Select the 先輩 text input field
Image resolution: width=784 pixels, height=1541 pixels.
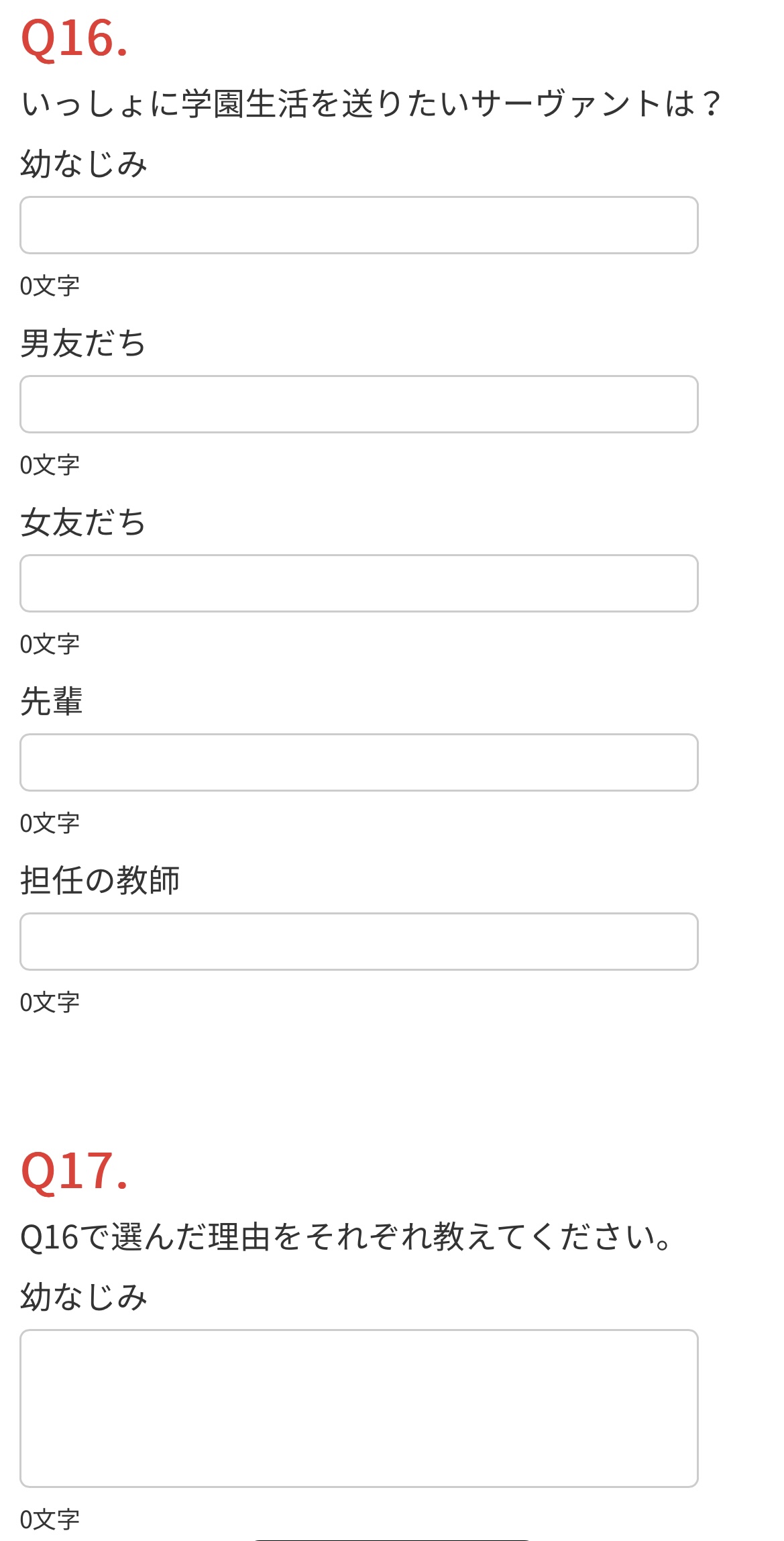point(359,763)
